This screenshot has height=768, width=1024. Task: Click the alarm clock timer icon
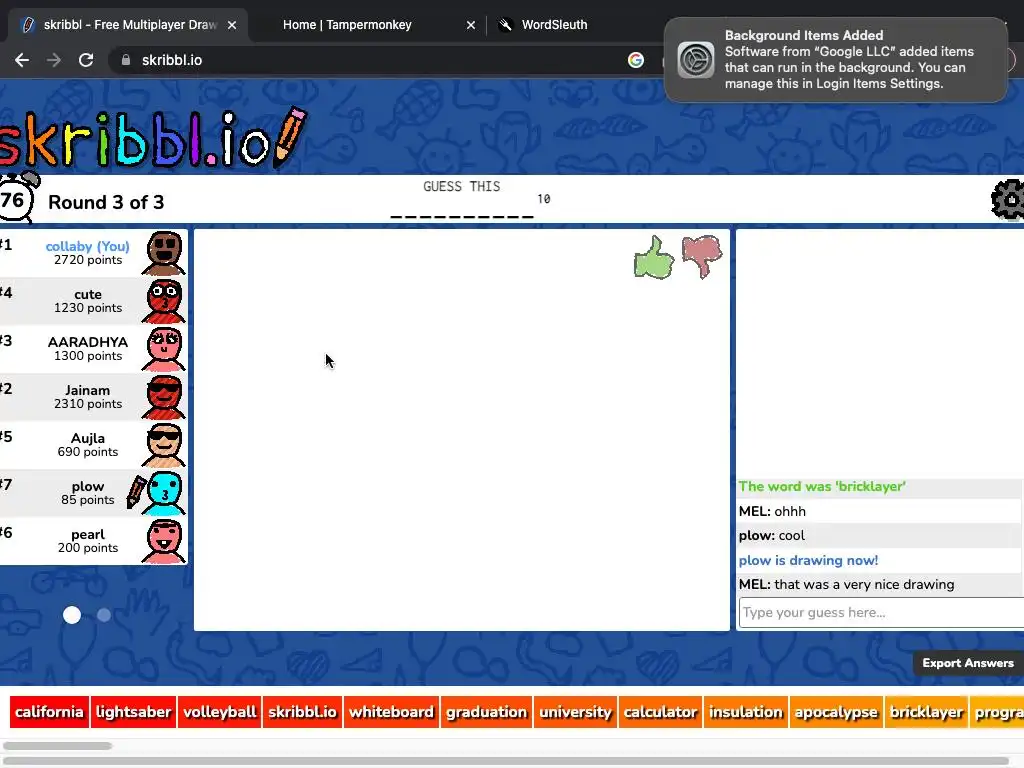(16, 197)
